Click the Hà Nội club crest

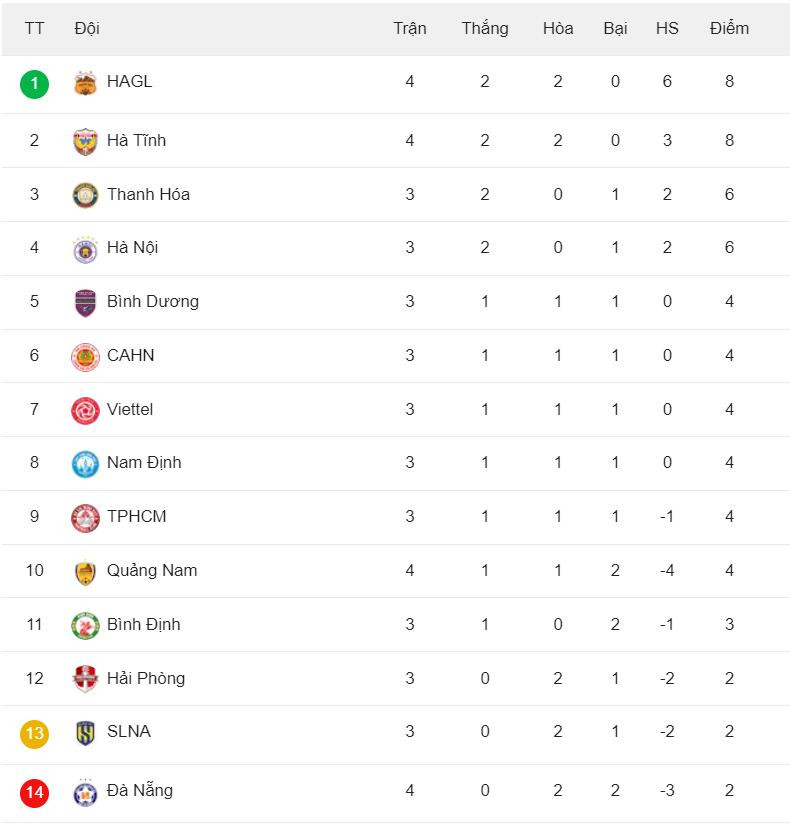point(85,249)
